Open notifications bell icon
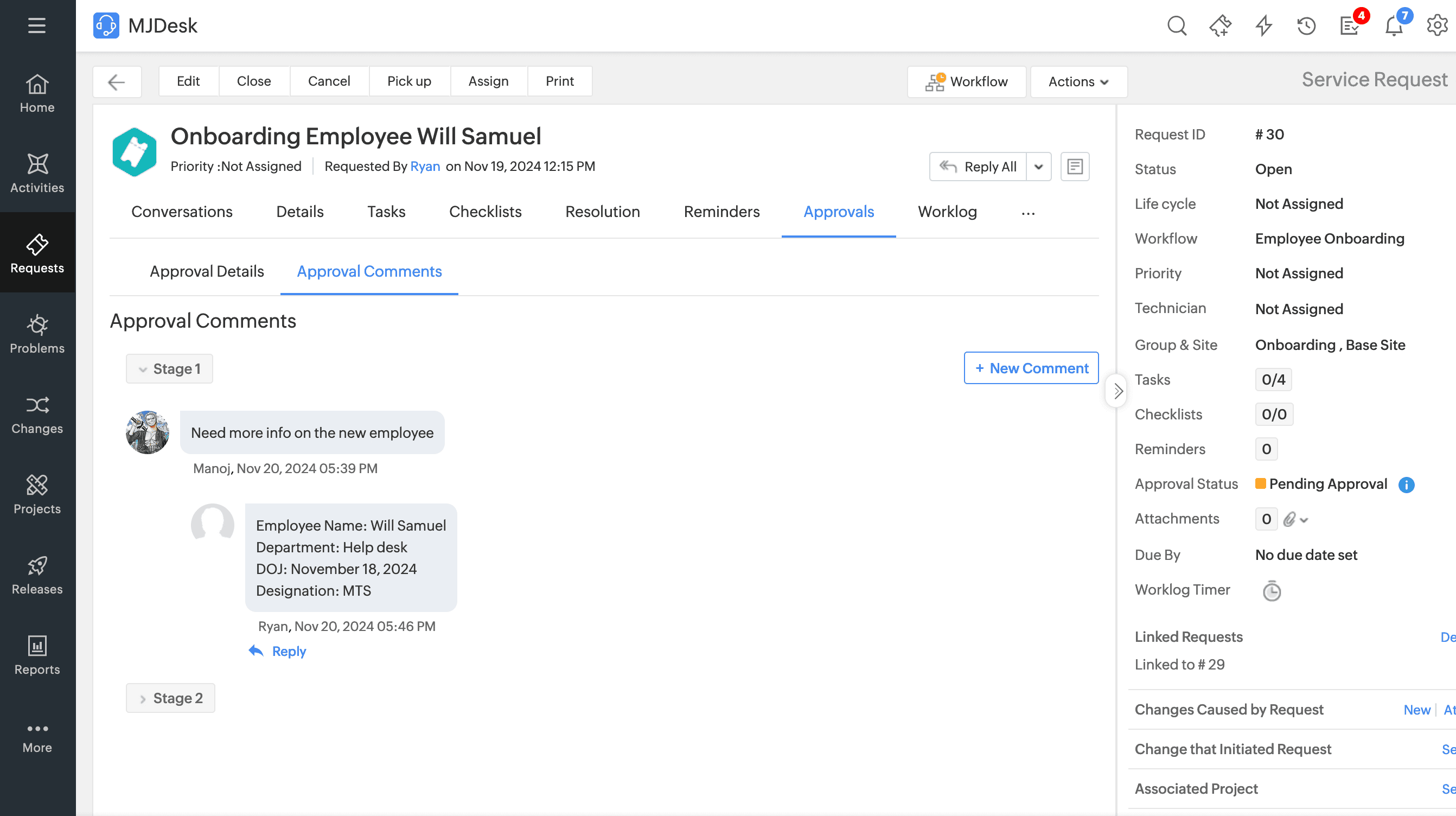Viewport: 1456px width, 816px height. click(1394, 26)
